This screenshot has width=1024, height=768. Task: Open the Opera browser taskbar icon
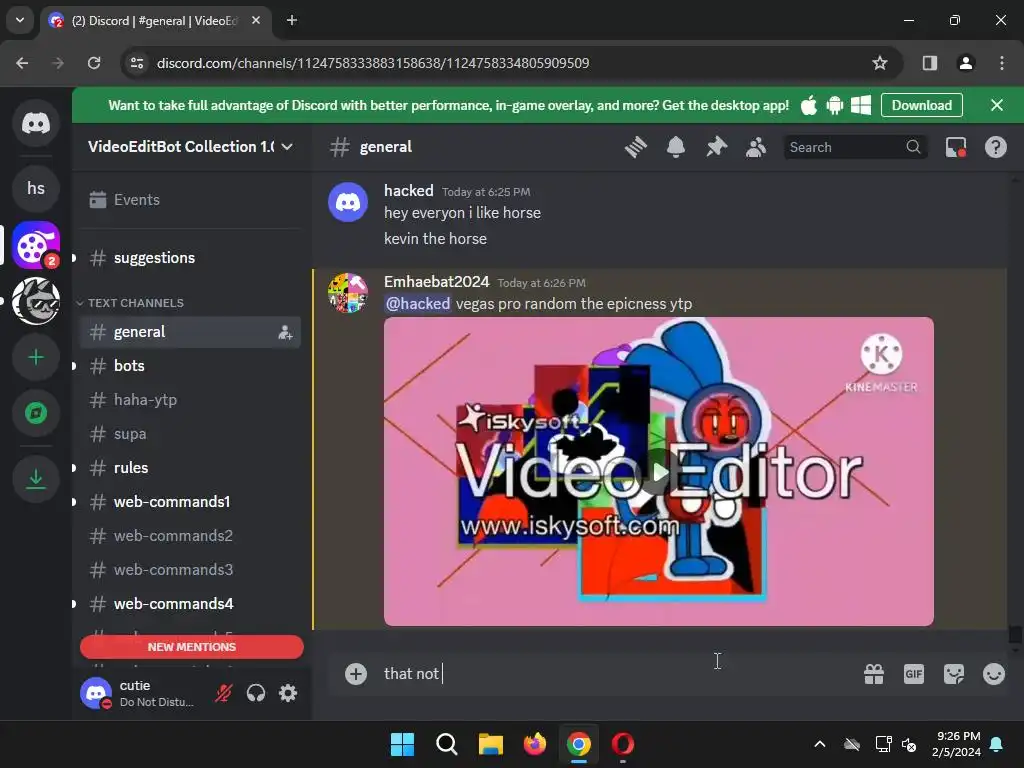(622, 744)
